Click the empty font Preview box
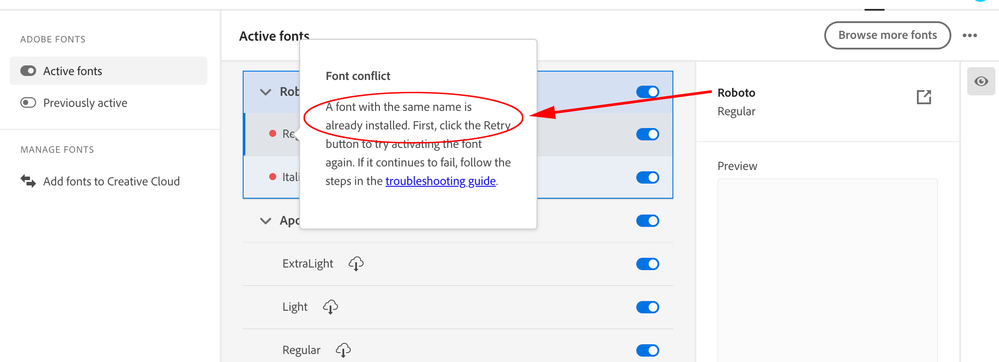999x362 pixels. [828, 270]
